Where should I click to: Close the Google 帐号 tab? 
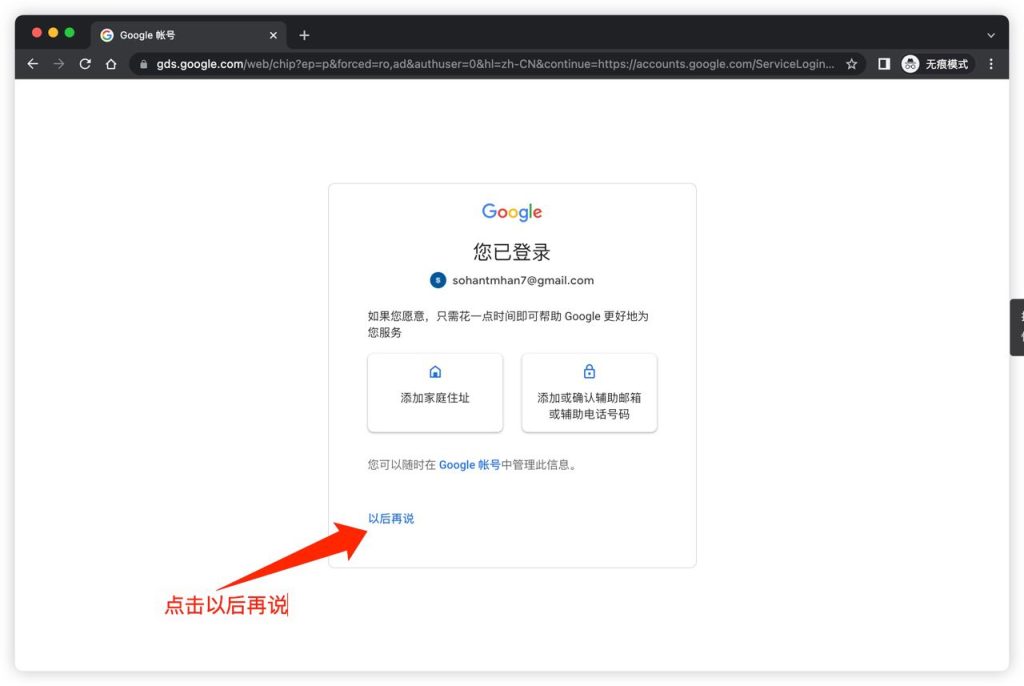pyautogui.click(x=273, y=35)
